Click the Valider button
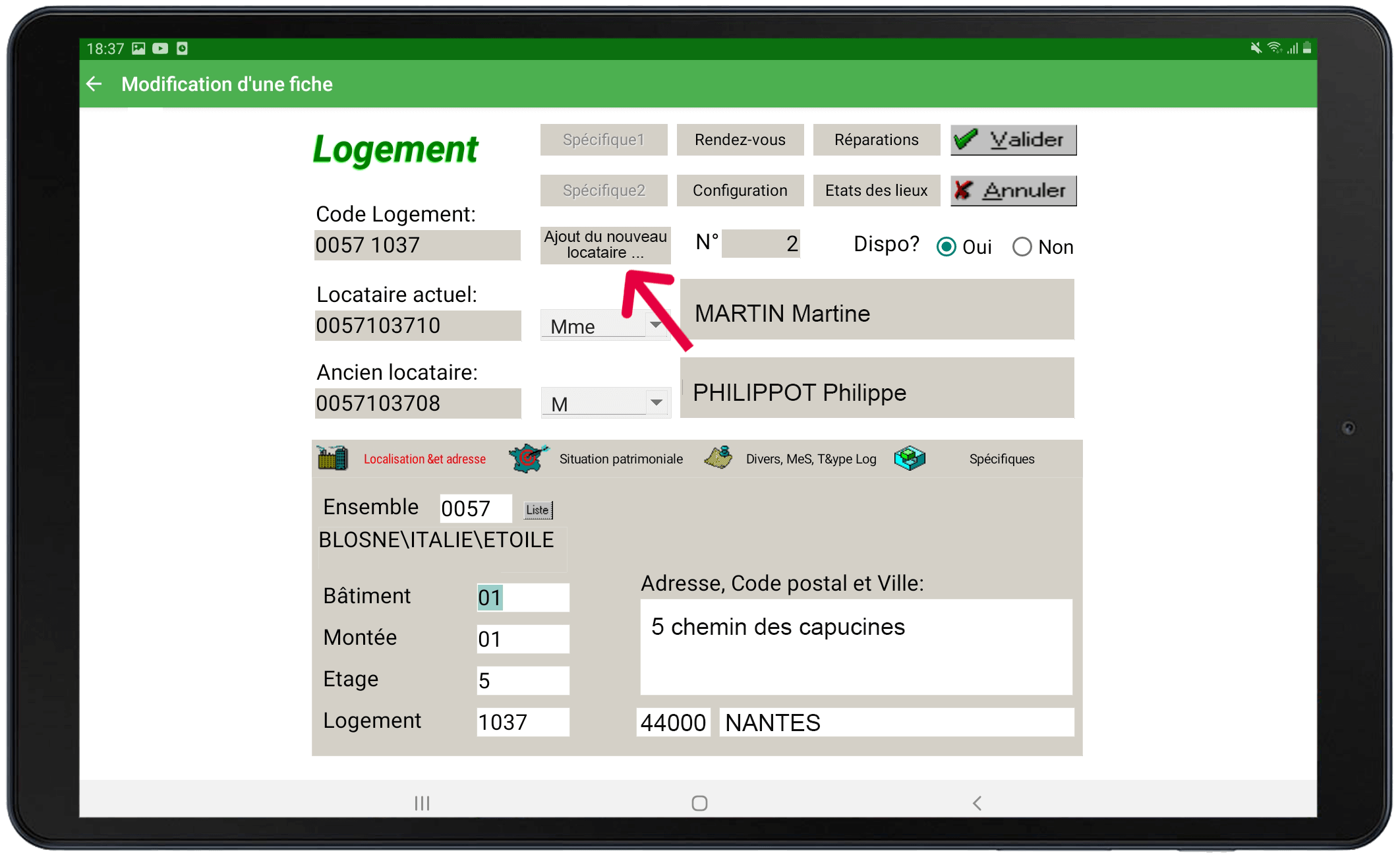The width and height of the screenshot is (1400, 859). 1013,140
